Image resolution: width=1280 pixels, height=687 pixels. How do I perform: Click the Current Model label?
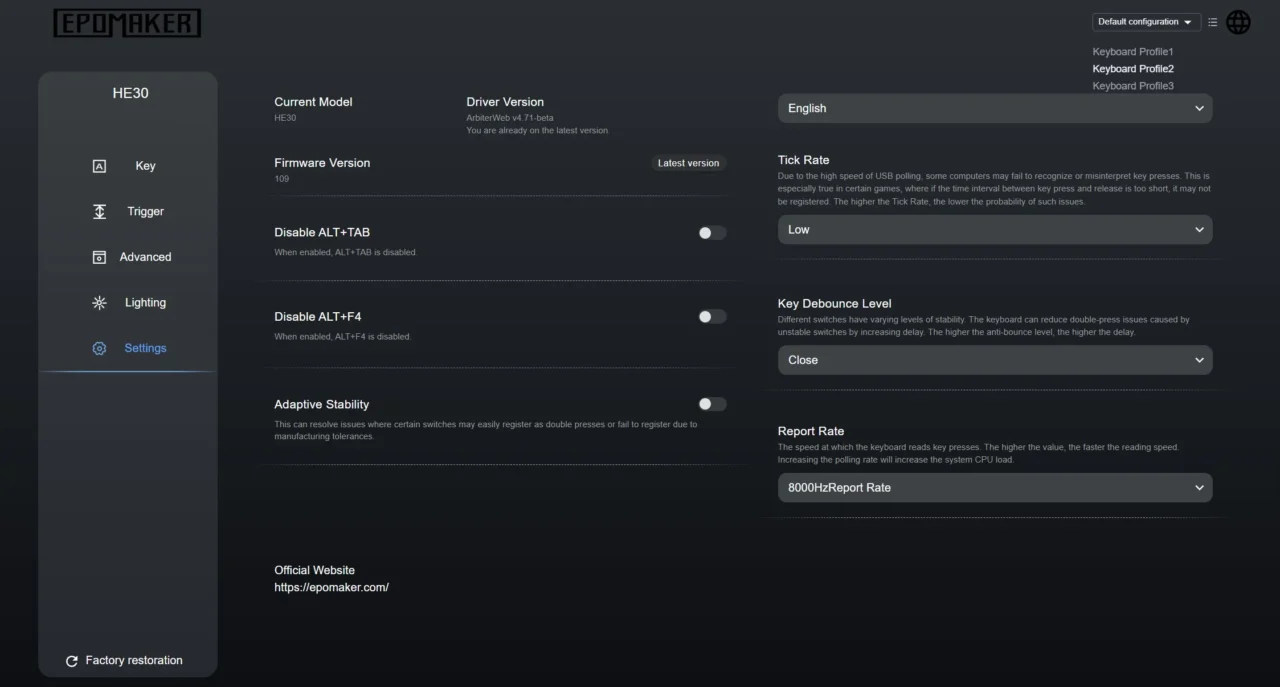coord(313,102)
